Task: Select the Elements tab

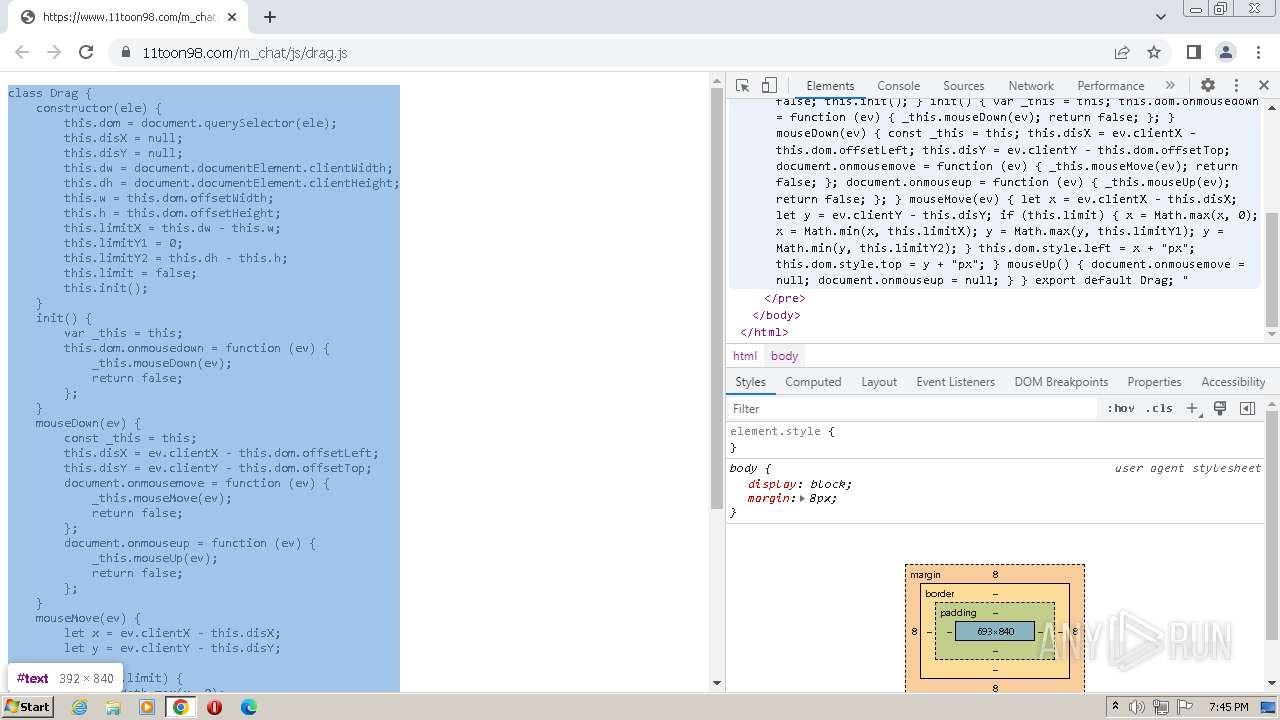Action: [x=830, y=86]
